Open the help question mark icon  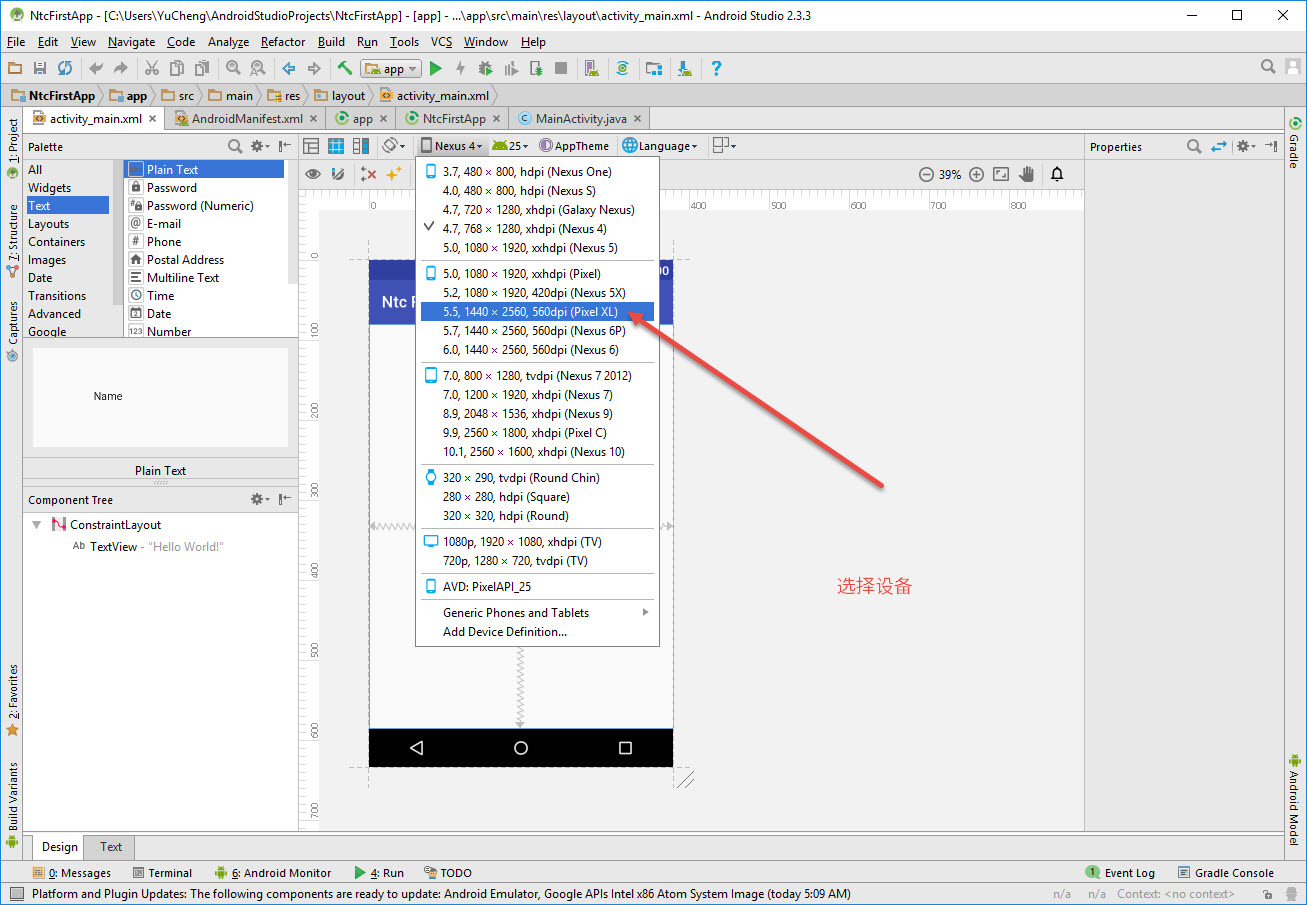tap(716, 68)
